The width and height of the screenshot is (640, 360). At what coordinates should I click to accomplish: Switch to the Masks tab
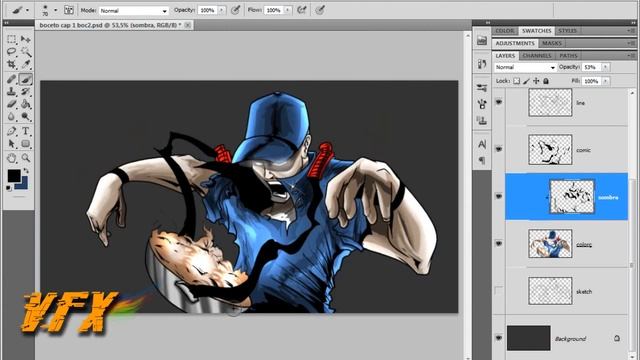(552, 43)
